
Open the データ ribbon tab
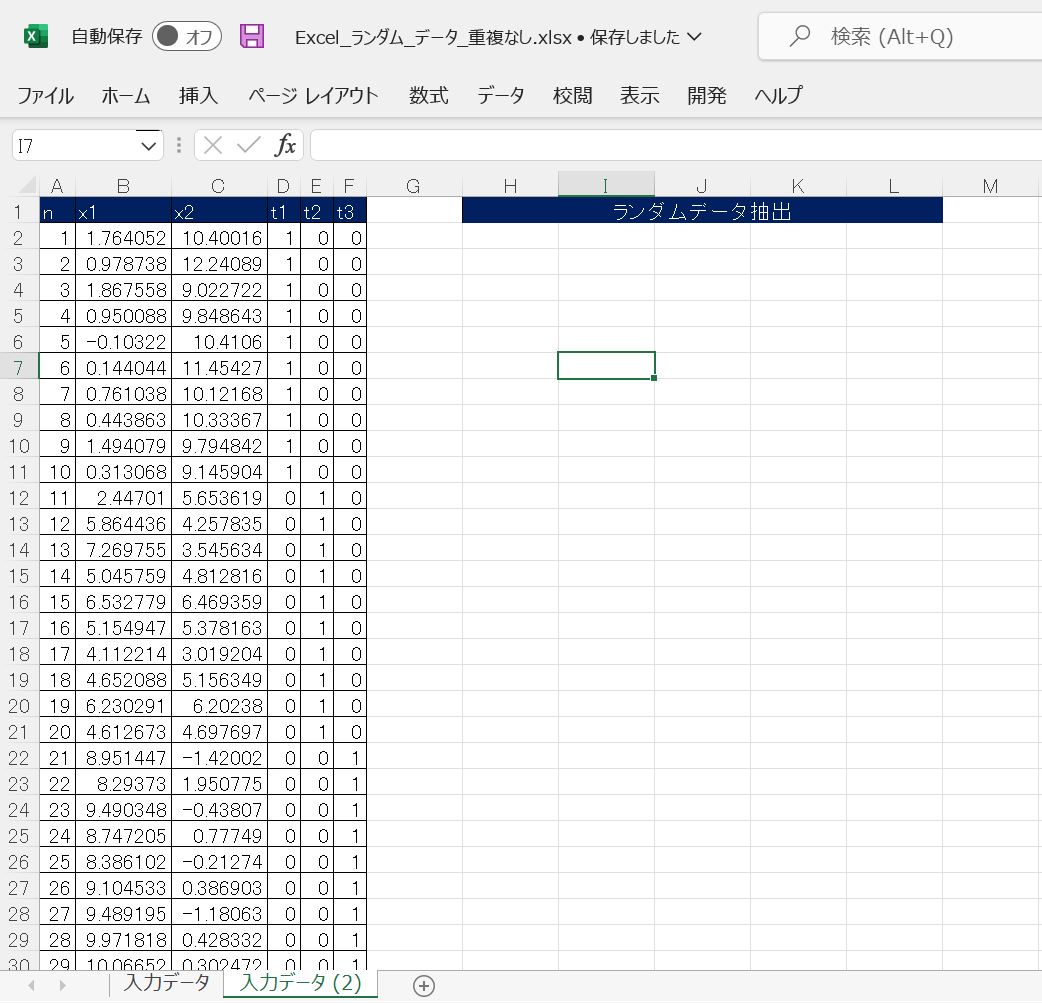[x=500, y=96]
